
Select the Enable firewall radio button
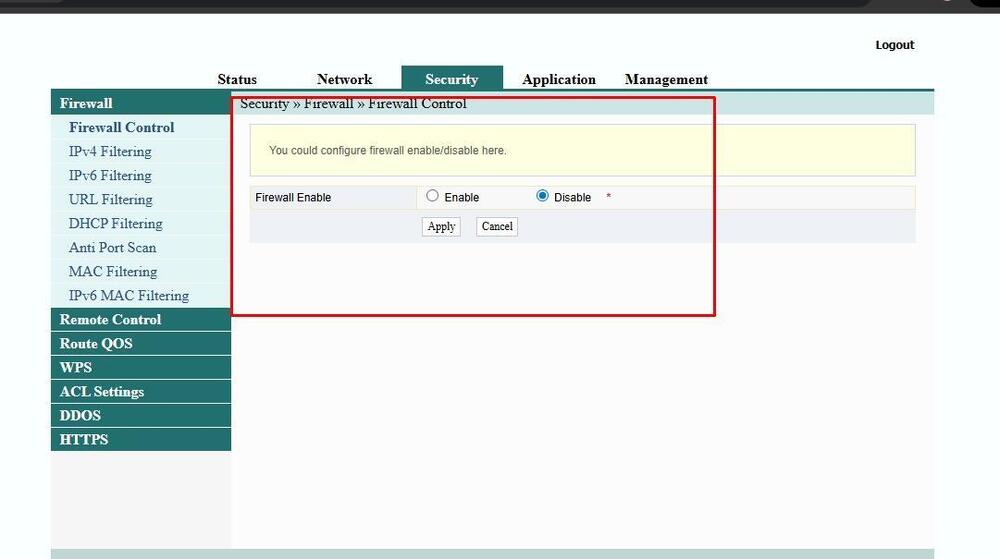pos(432,196)
